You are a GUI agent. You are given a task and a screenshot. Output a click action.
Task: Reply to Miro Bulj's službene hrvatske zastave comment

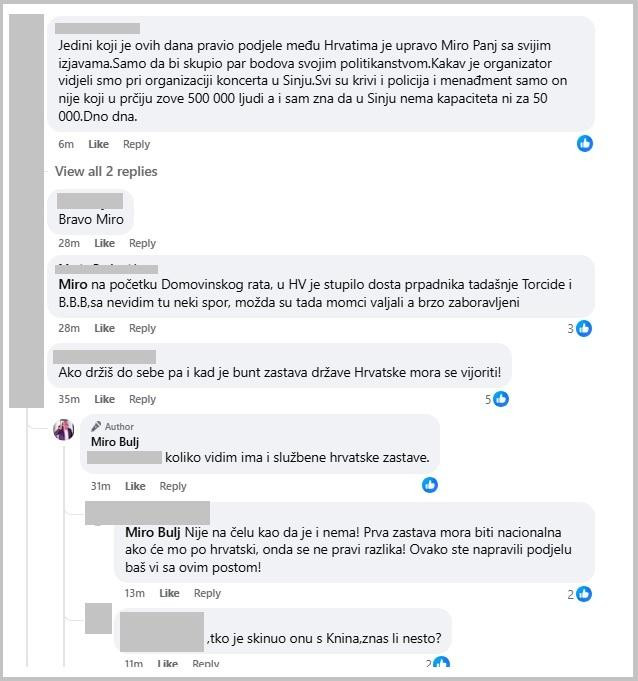click(173, 486)
